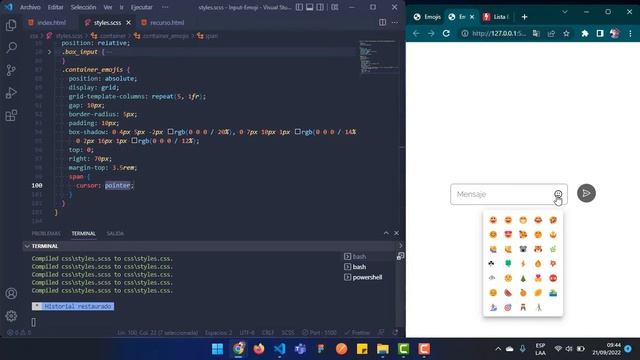Screen dimensions: 640x360
Task: Click Prettier in the status bar
Action: click(x=358, y=333)
